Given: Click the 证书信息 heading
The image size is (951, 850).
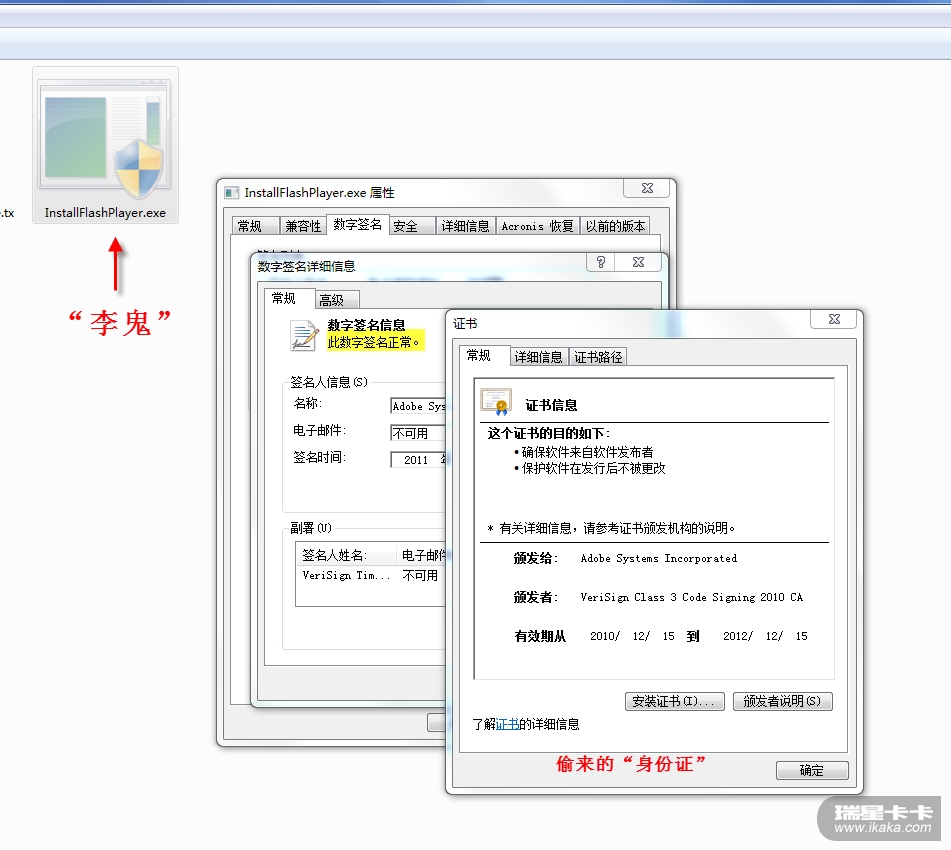Looking at the screenshot, I should 551,405.
